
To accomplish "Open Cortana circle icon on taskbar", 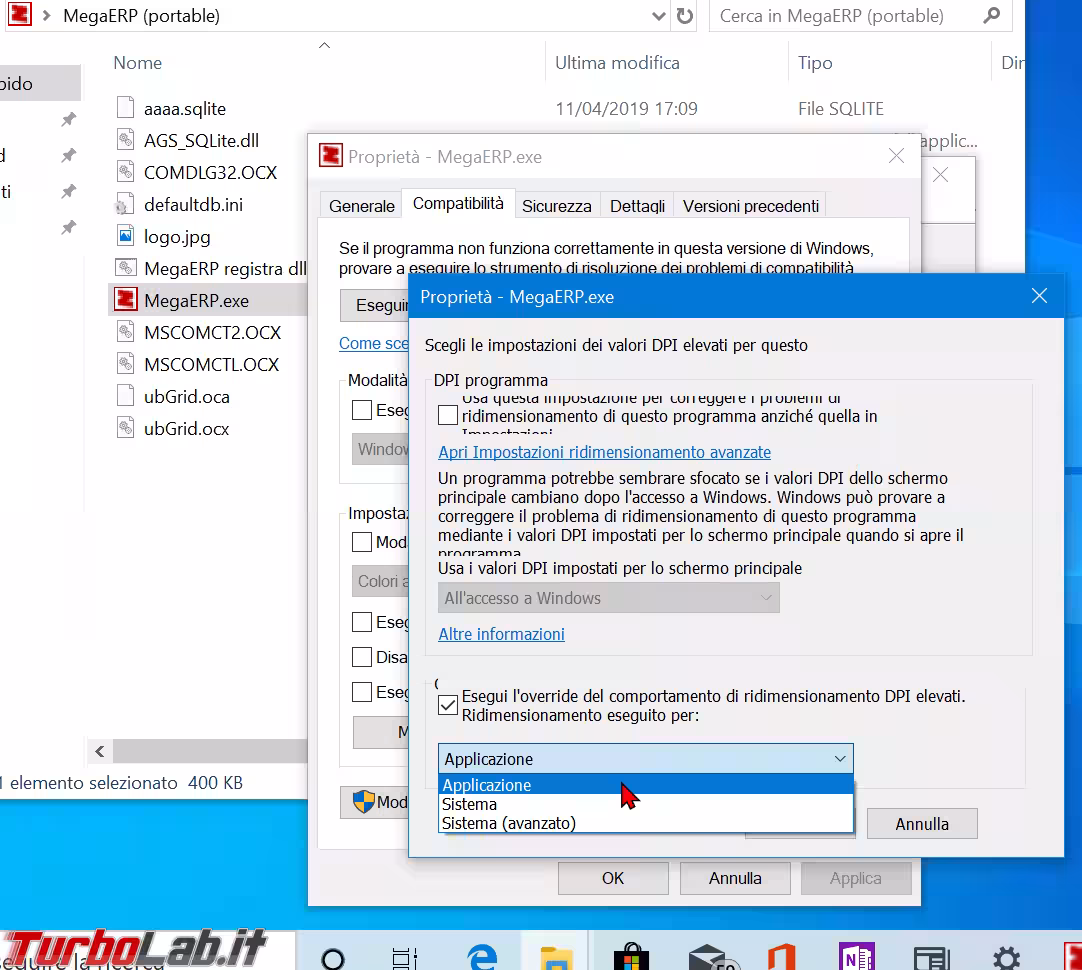I will [333, 958].
